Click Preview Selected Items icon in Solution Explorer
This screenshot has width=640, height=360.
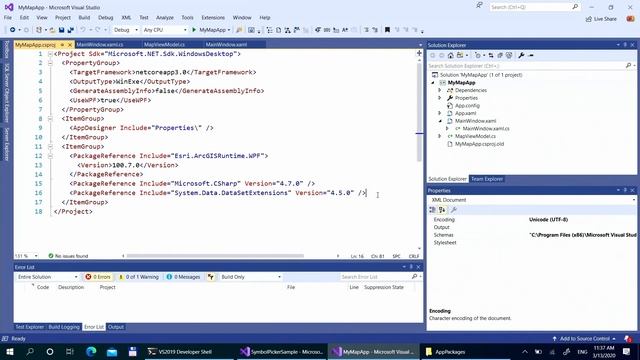point(531,55)
